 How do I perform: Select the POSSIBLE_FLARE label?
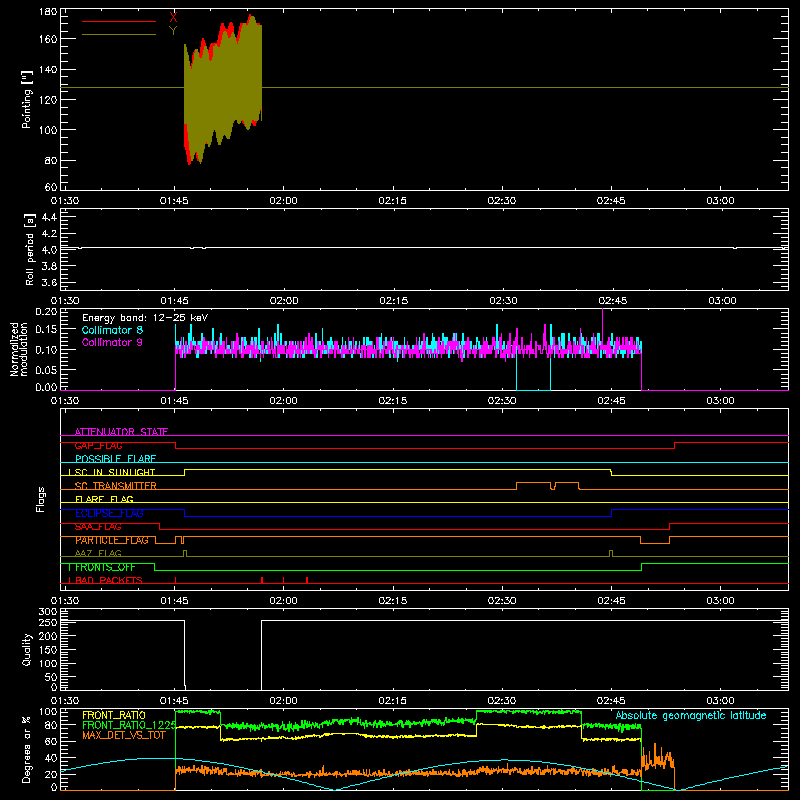click(115, 459)
